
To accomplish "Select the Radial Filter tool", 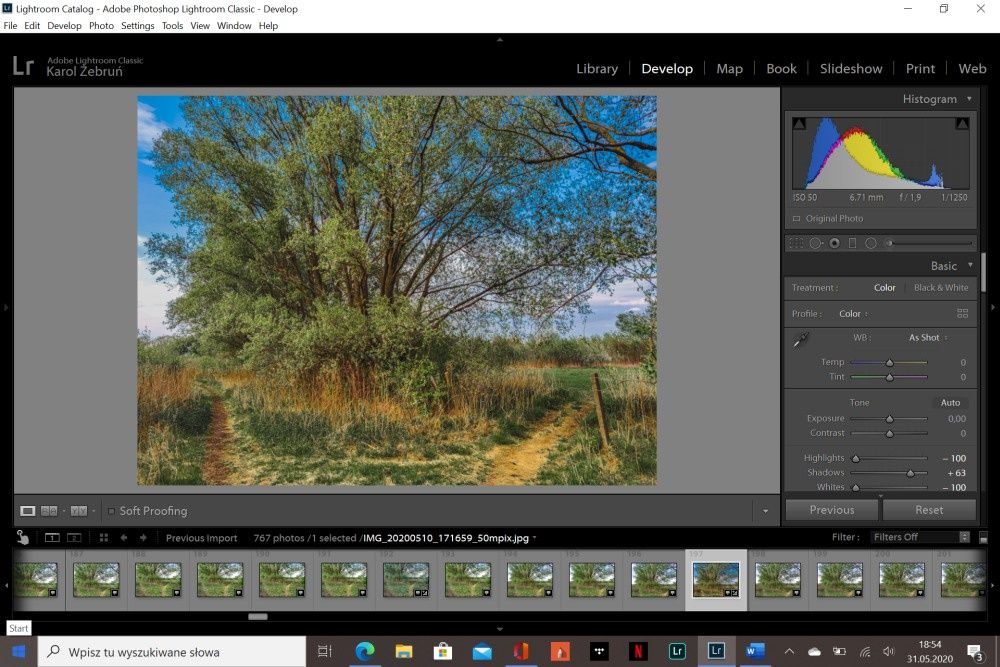I will pos(871,243).
